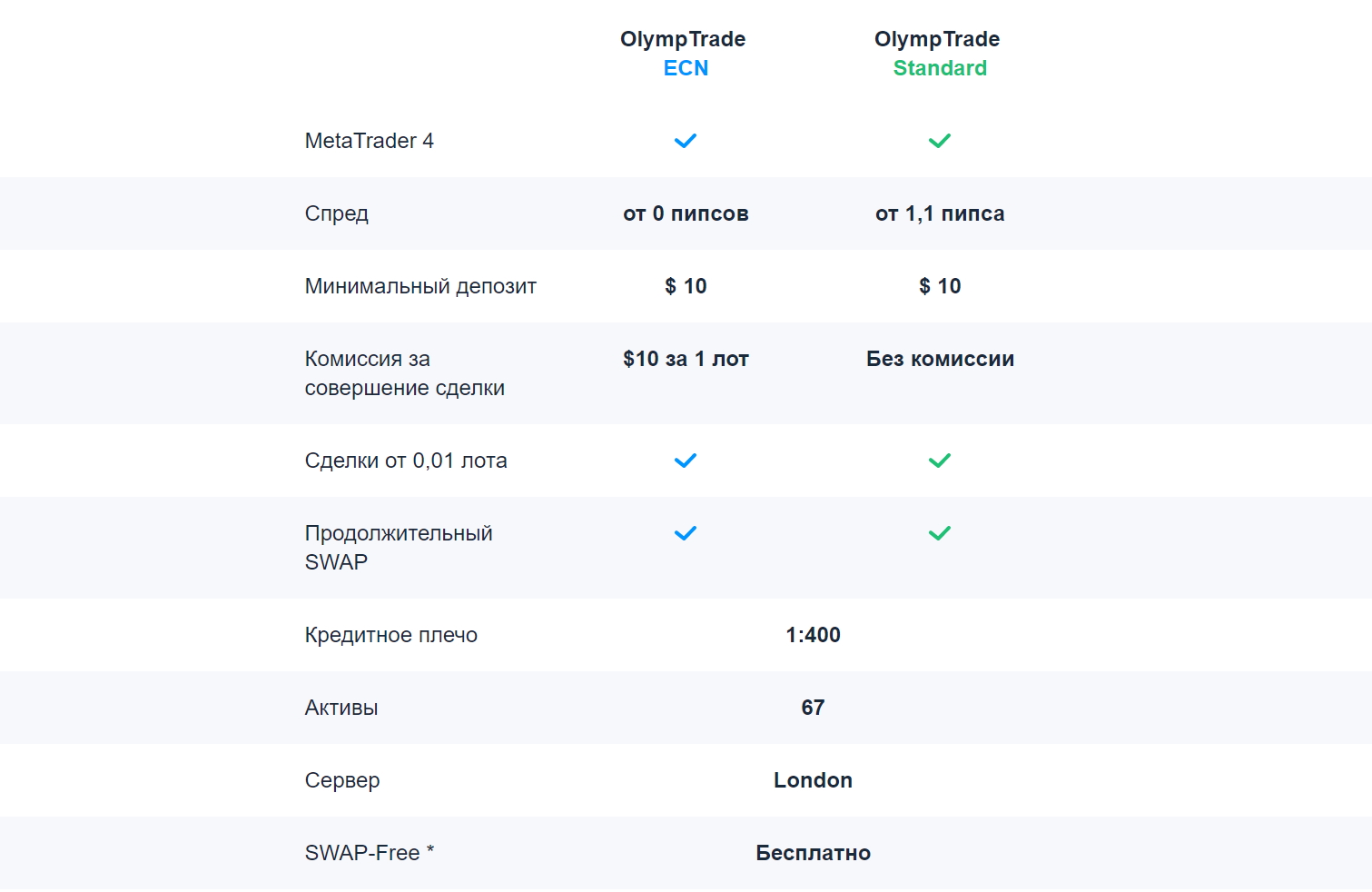This screenshot has width=1372, height=892.
Task: Click the 'Без комиссии' value
Action: (940, 359)
